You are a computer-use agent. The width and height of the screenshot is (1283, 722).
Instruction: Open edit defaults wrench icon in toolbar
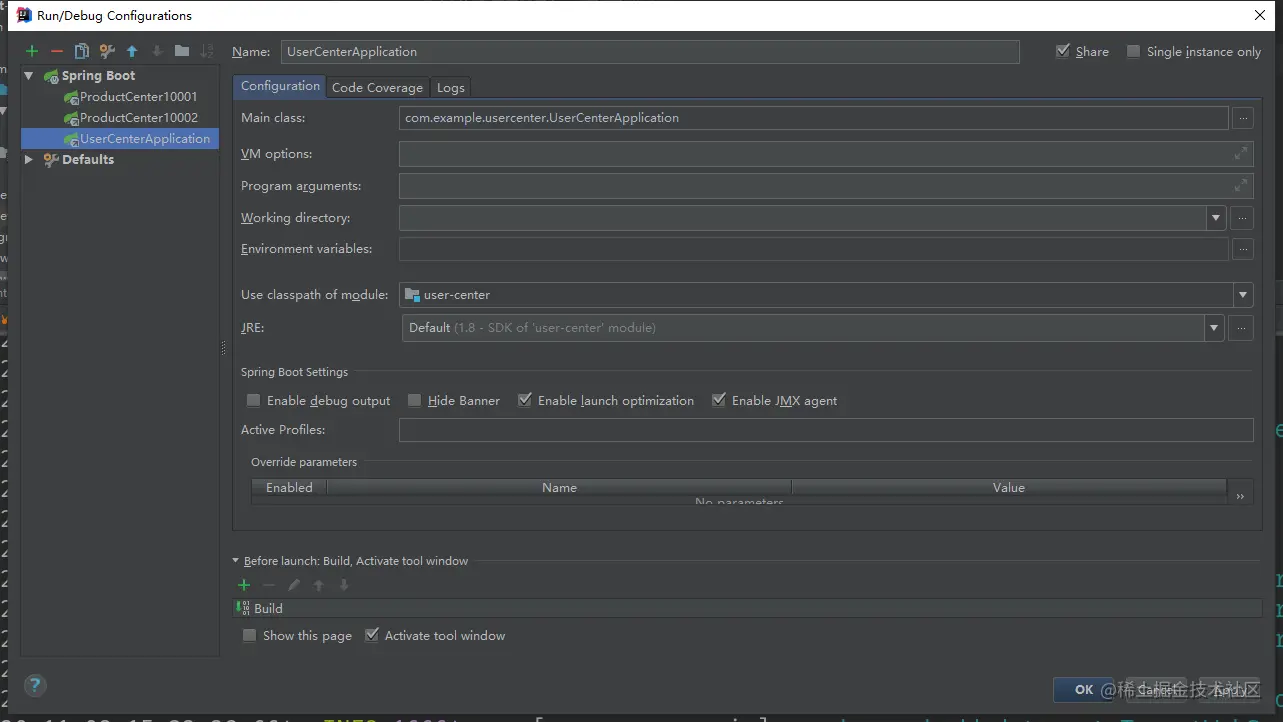tap(107, 51)
